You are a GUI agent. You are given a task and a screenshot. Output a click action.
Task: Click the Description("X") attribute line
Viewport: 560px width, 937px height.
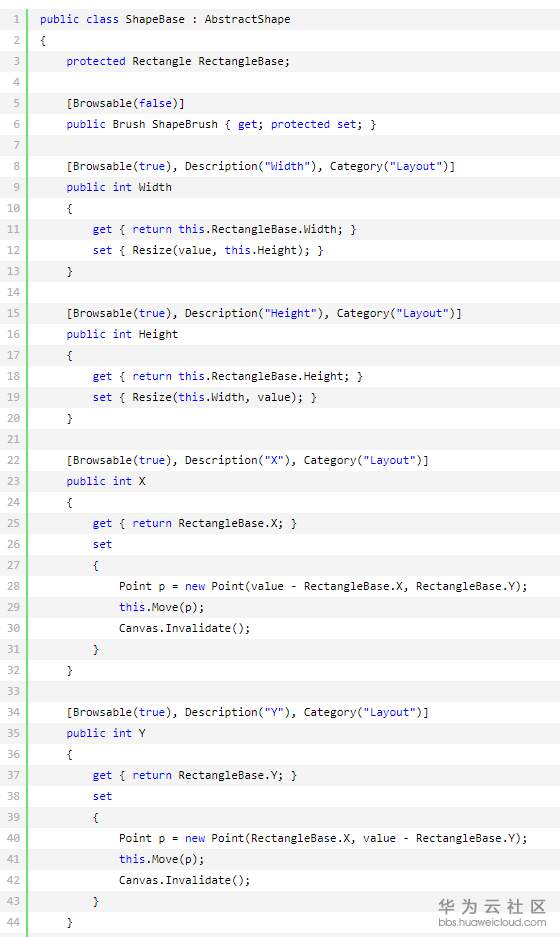pos(247,460)
